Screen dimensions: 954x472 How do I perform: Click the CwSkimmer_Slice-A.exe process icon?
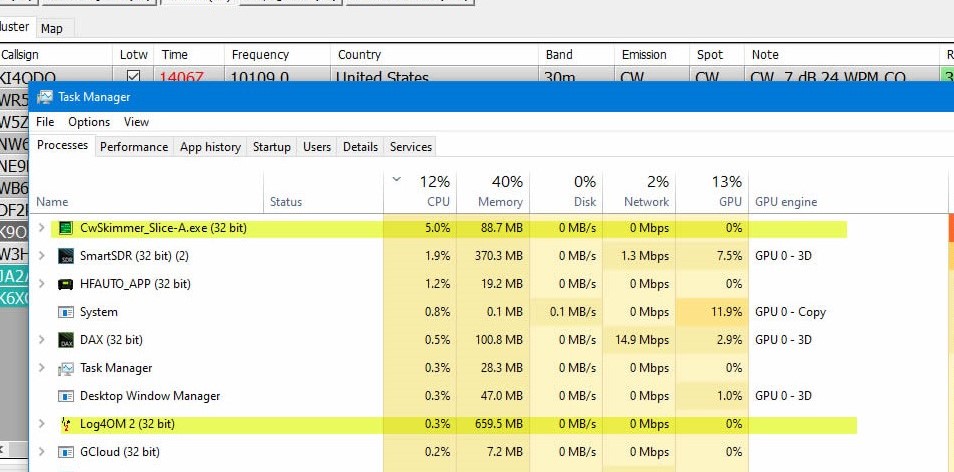(65, 228)
